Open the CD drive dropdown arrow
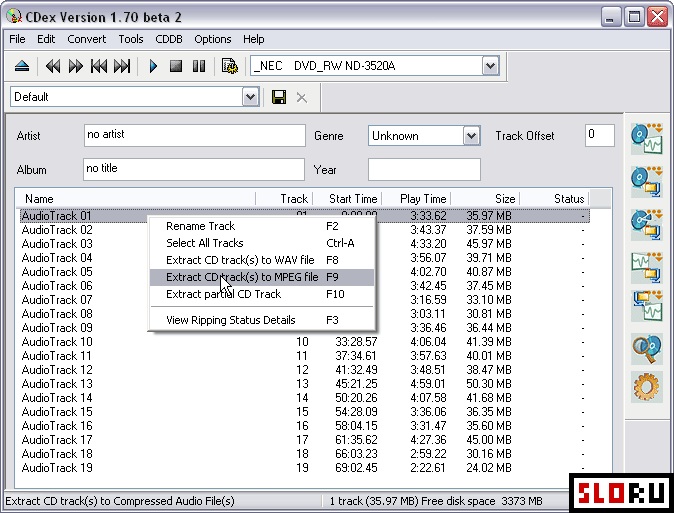This screenshot has width=674, height=513. click(x=490, y=66)
